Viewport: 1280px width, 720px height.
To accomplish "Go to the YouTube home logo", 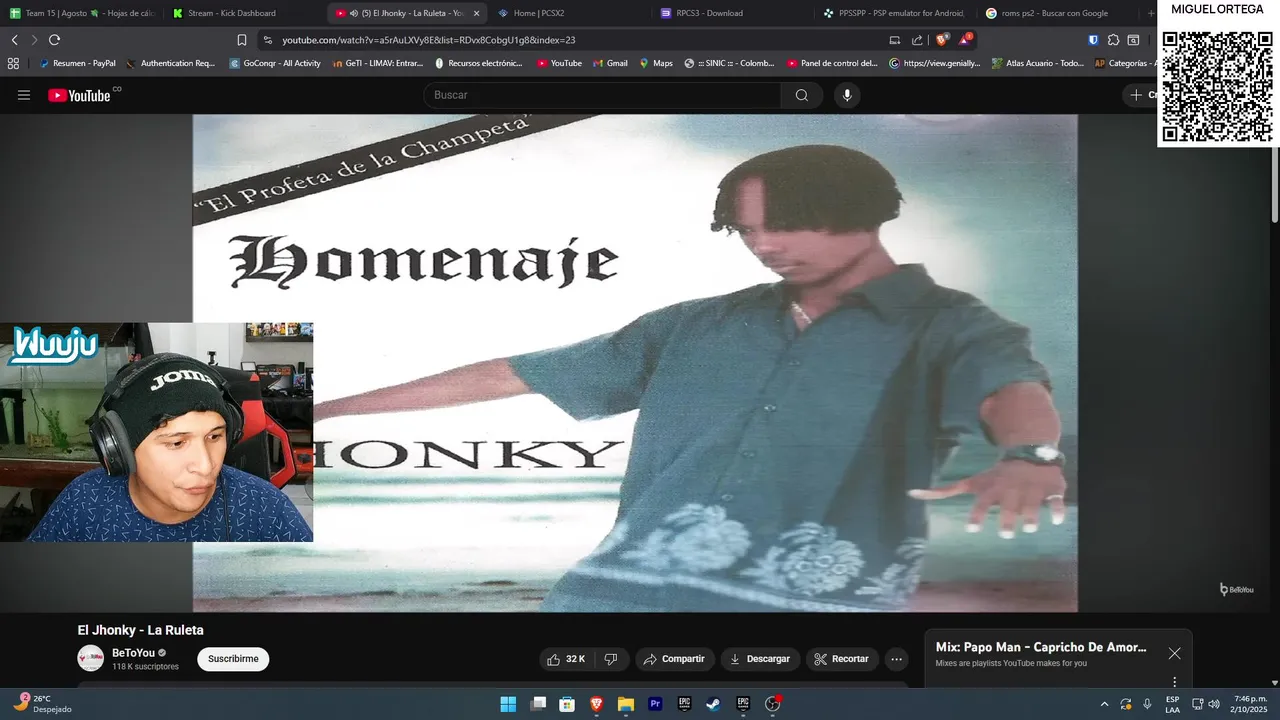I will point(79,95).
